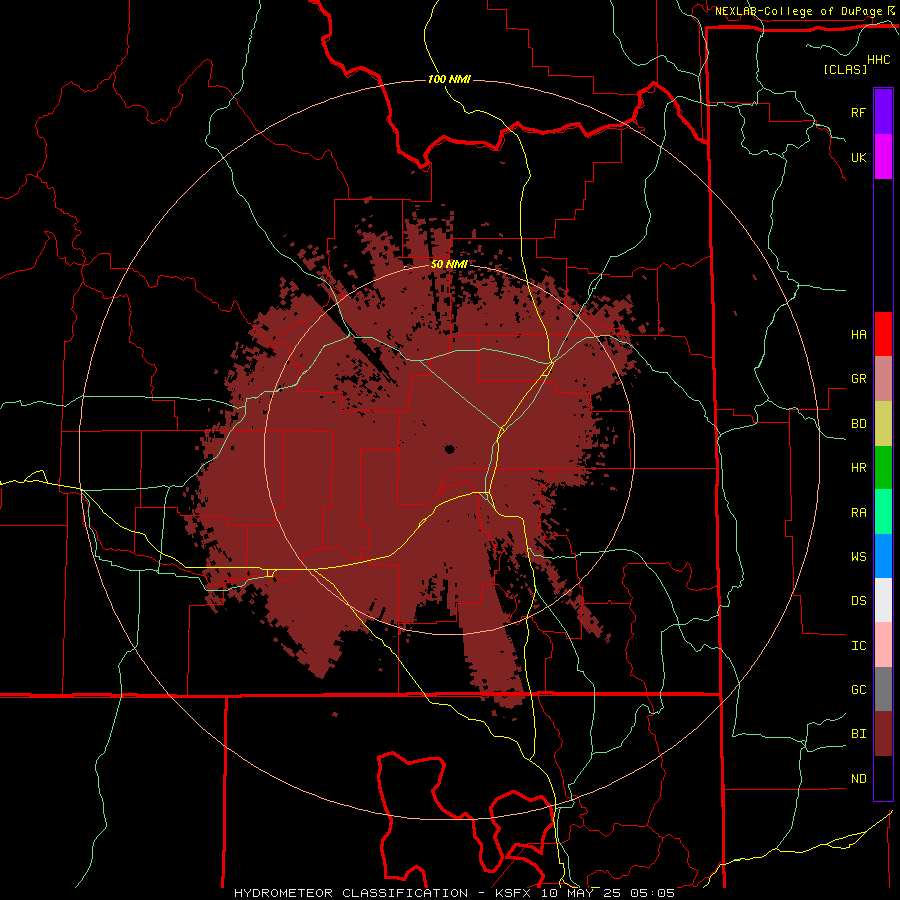Click the RF purple legend swatch
The height and width of the screenshot is (900, 900).
883,111
